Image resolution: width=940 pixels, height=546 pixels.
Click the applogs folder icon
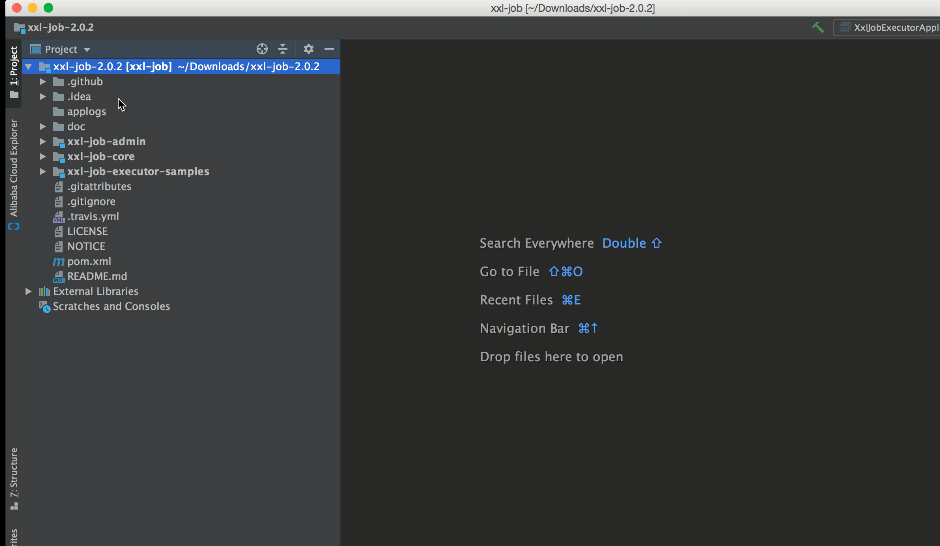coord(58,111)
